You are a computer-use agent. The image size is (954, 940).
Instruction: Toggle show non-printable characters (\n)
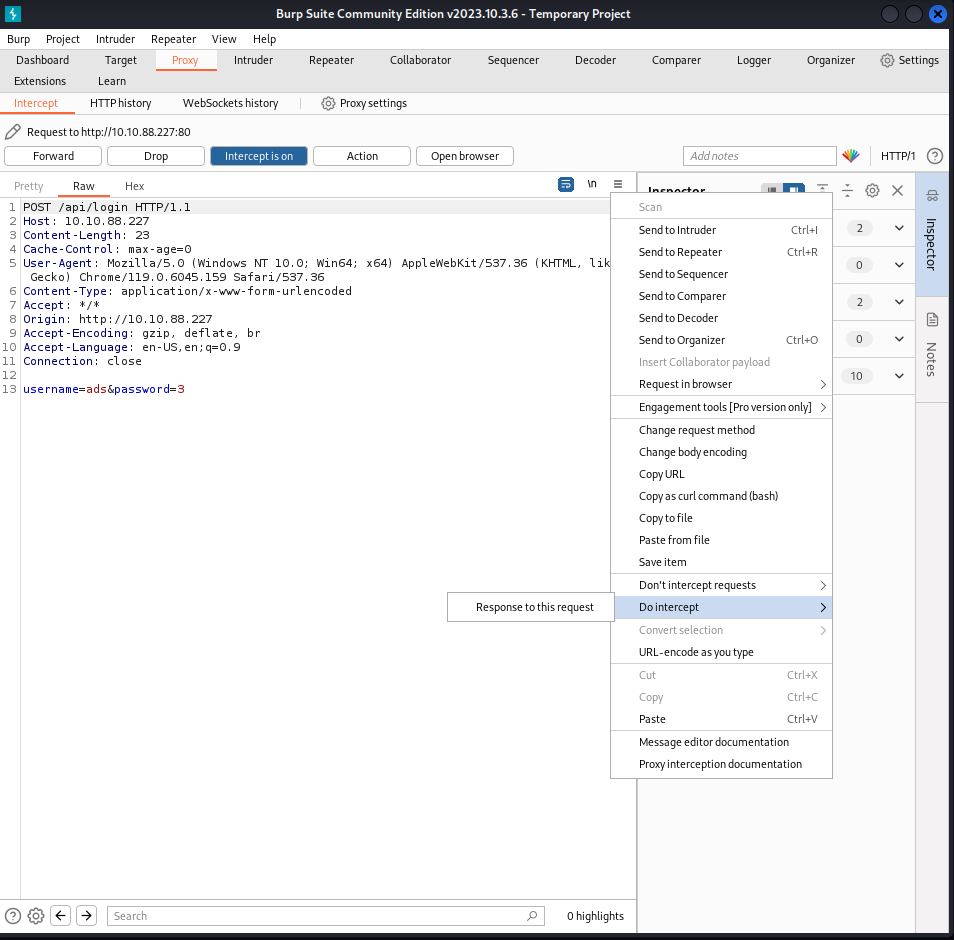point(592,184)
